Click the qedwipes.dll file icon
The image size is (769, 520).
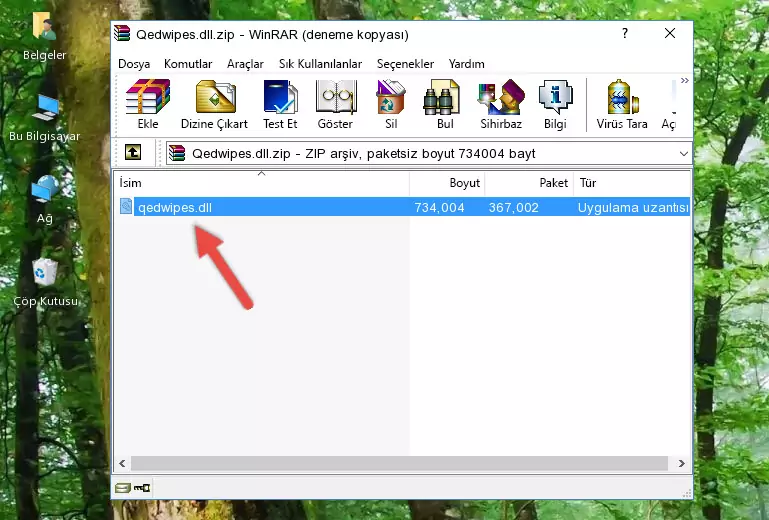tap(126, 207)
